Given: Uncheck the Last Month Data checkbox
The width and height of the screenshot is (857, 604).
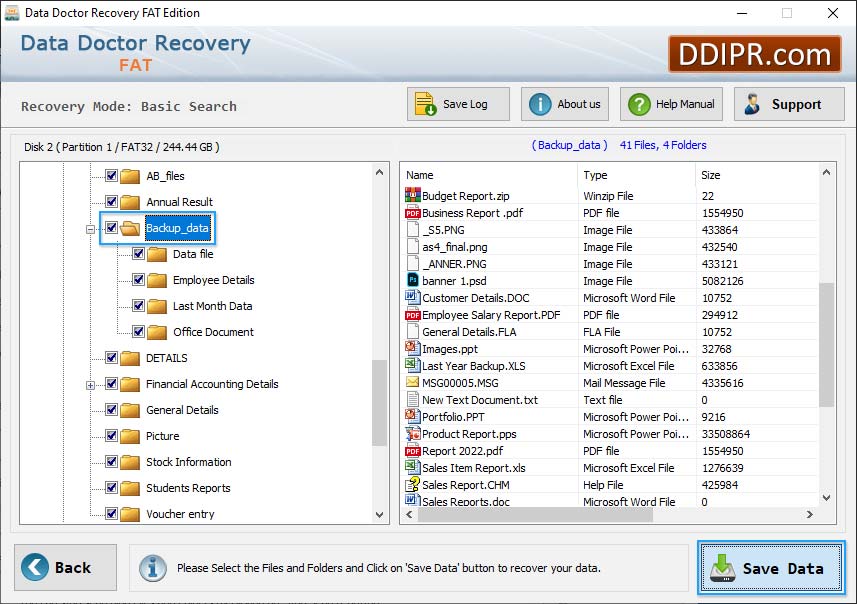Looking at the screenshot, I should point(138,306).
